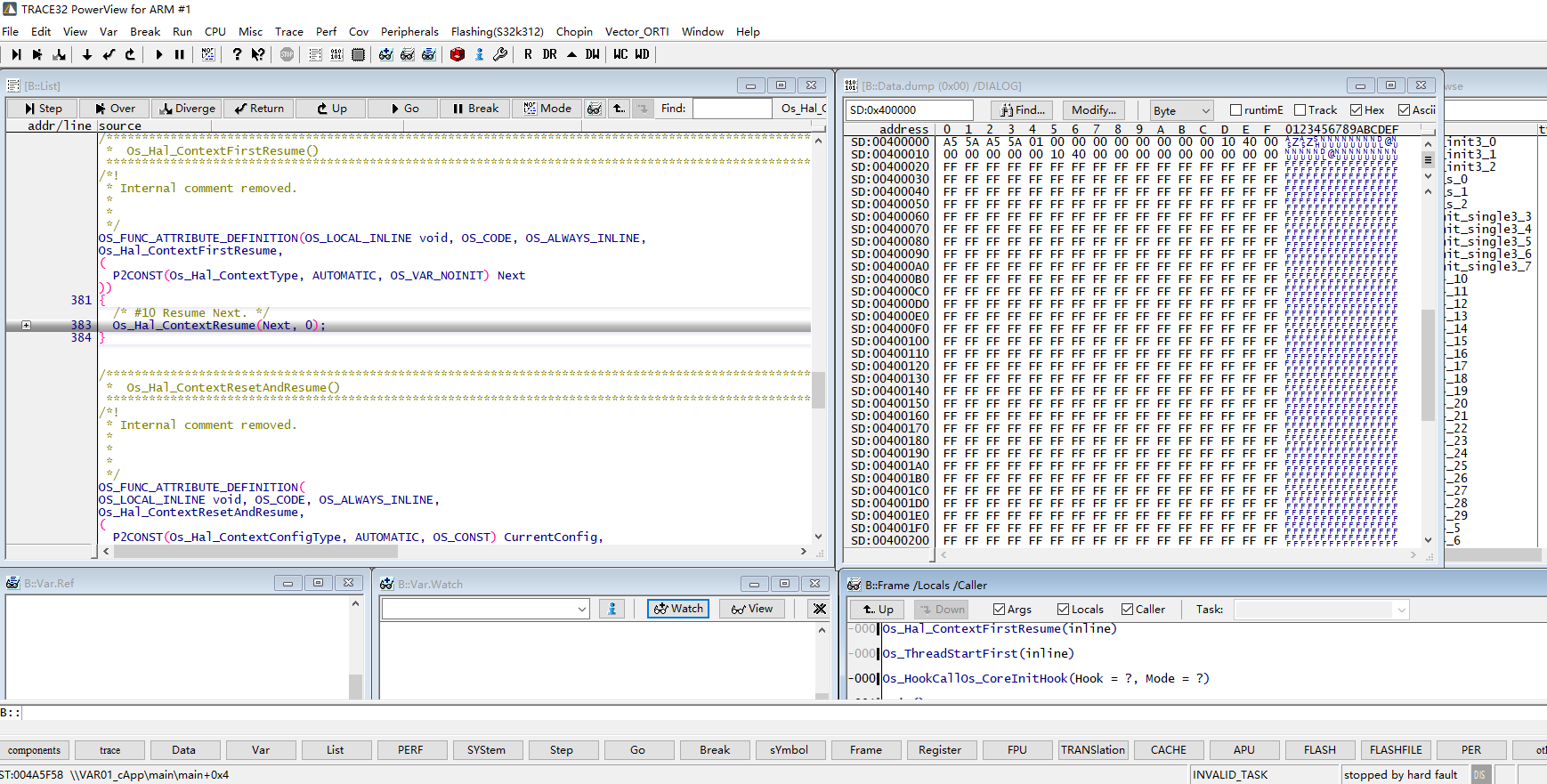This screenshot has height=784, width=1547.
Task: Open source listing with the List icon
Action: pos(315,54)
